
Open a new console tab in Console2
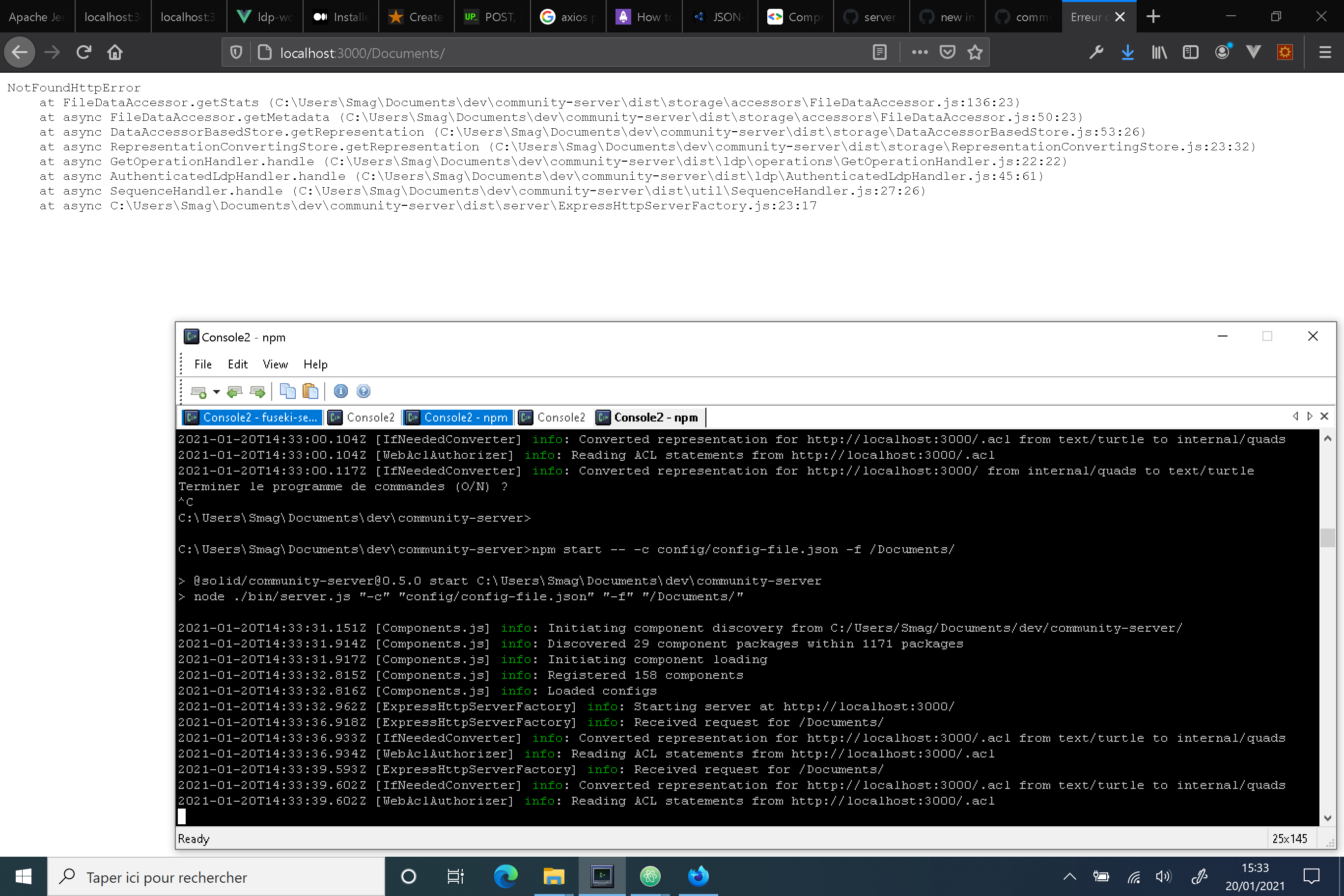point(199,392)
